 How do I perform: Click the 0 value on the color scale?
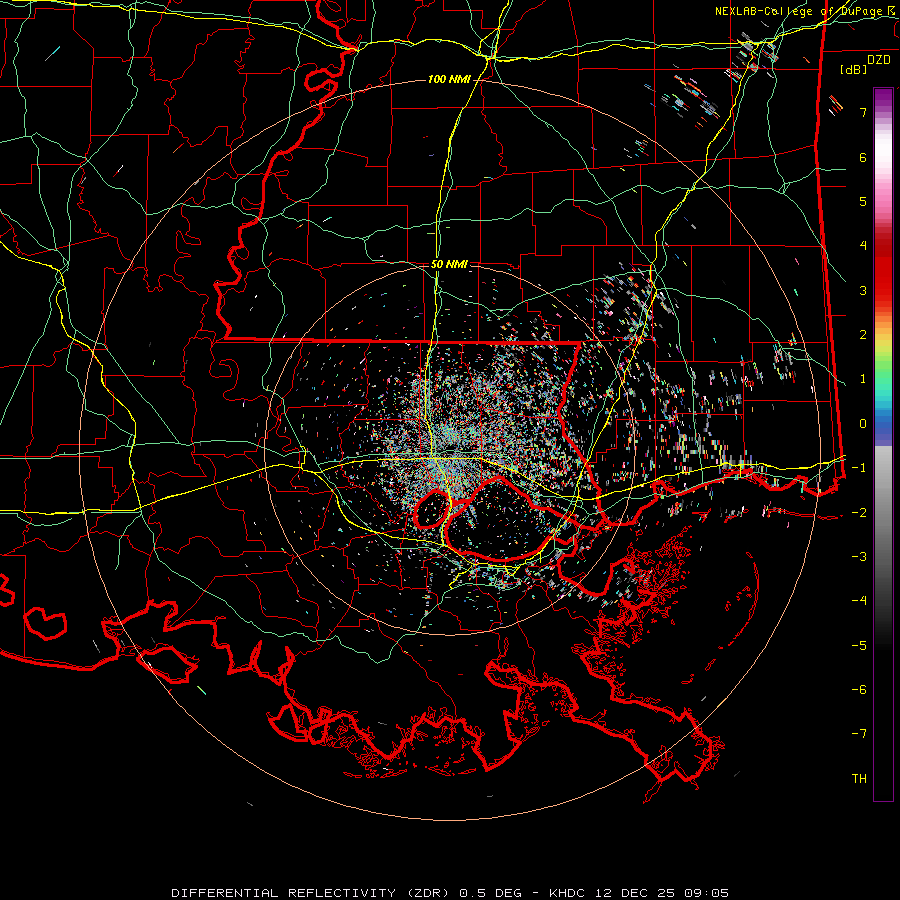tap(863, 424)
